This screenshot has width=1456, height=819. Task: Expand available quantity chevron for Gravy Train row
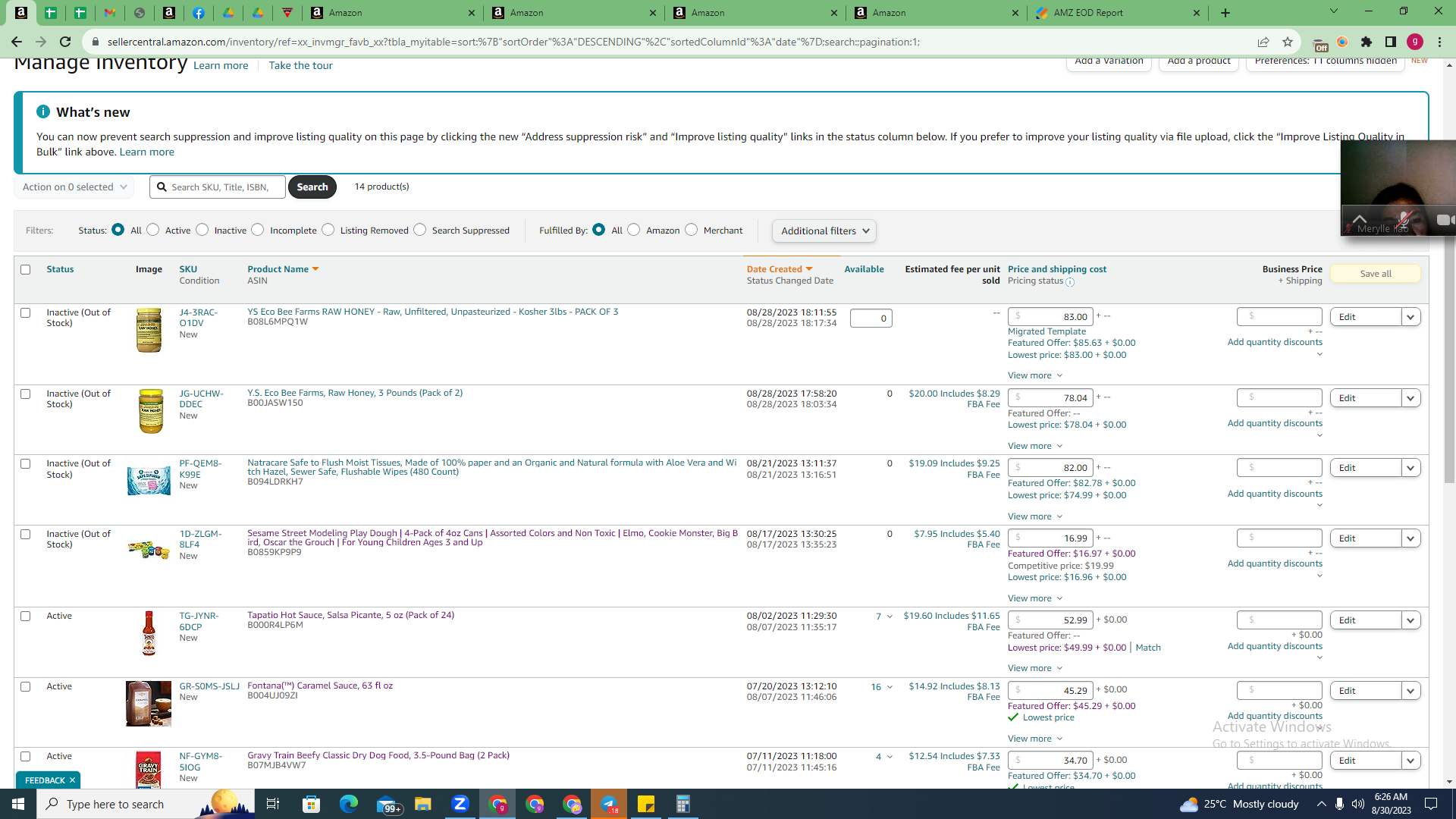coord(890,757)
